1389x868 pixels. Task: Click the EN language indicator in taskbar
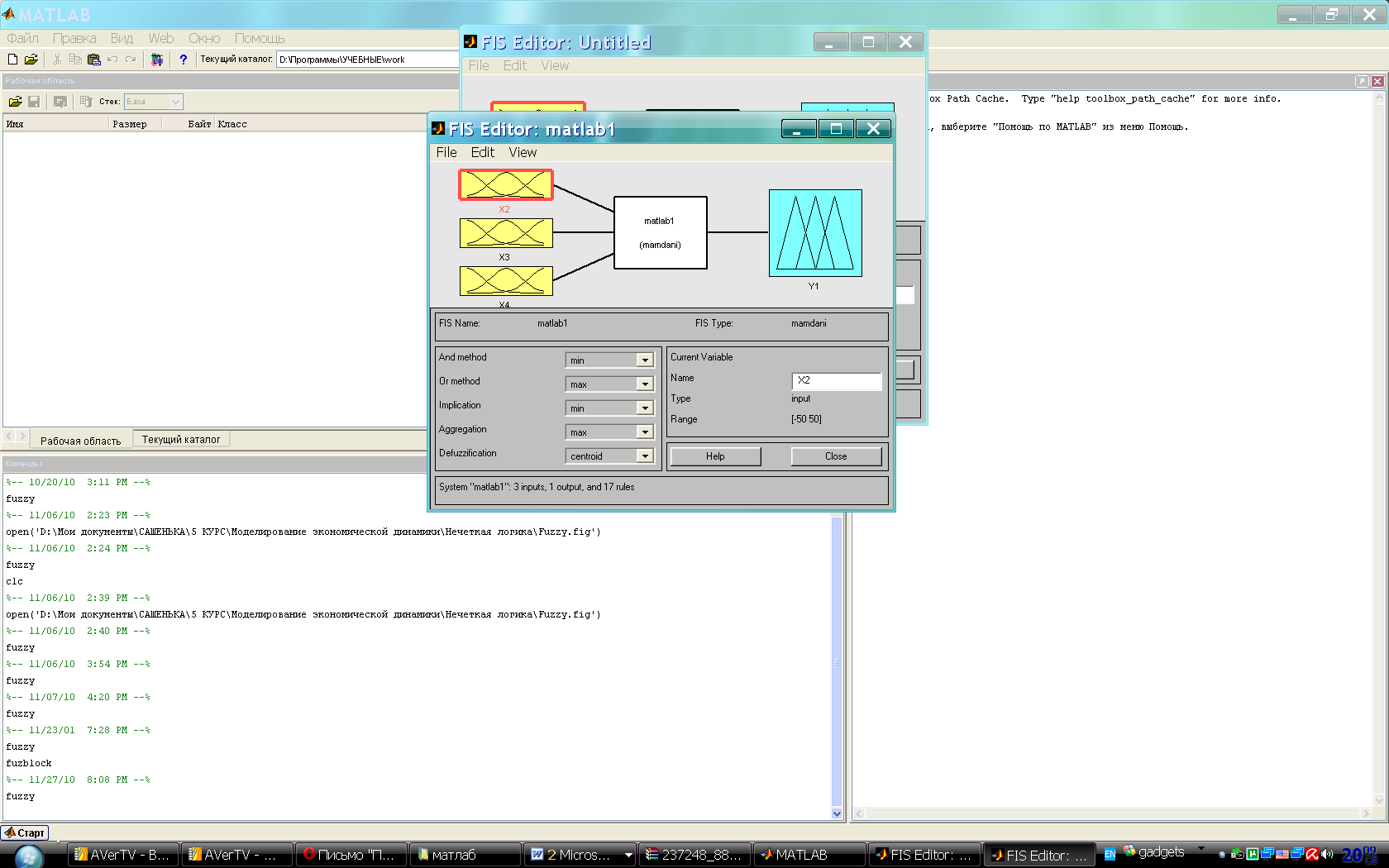click(1110, 855)
